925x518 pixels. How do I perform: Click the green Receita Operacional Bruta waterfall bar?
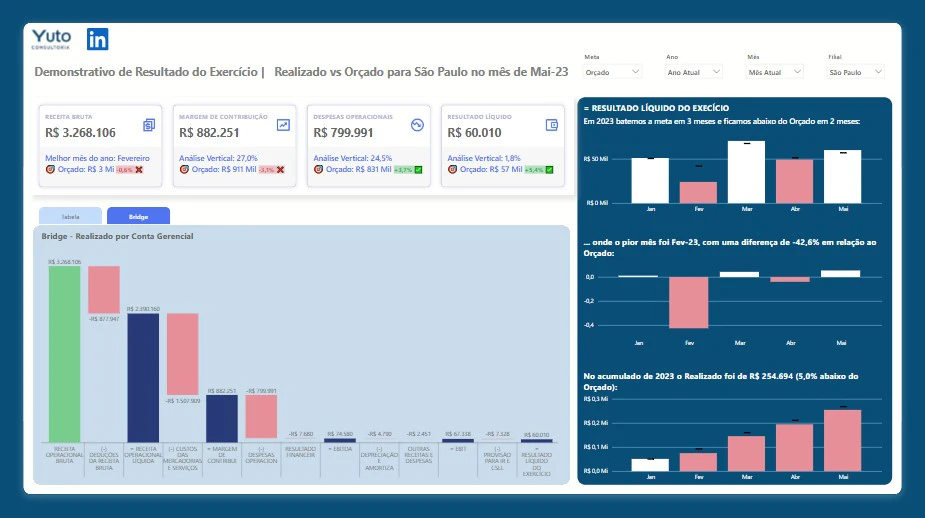pos(64,354)
